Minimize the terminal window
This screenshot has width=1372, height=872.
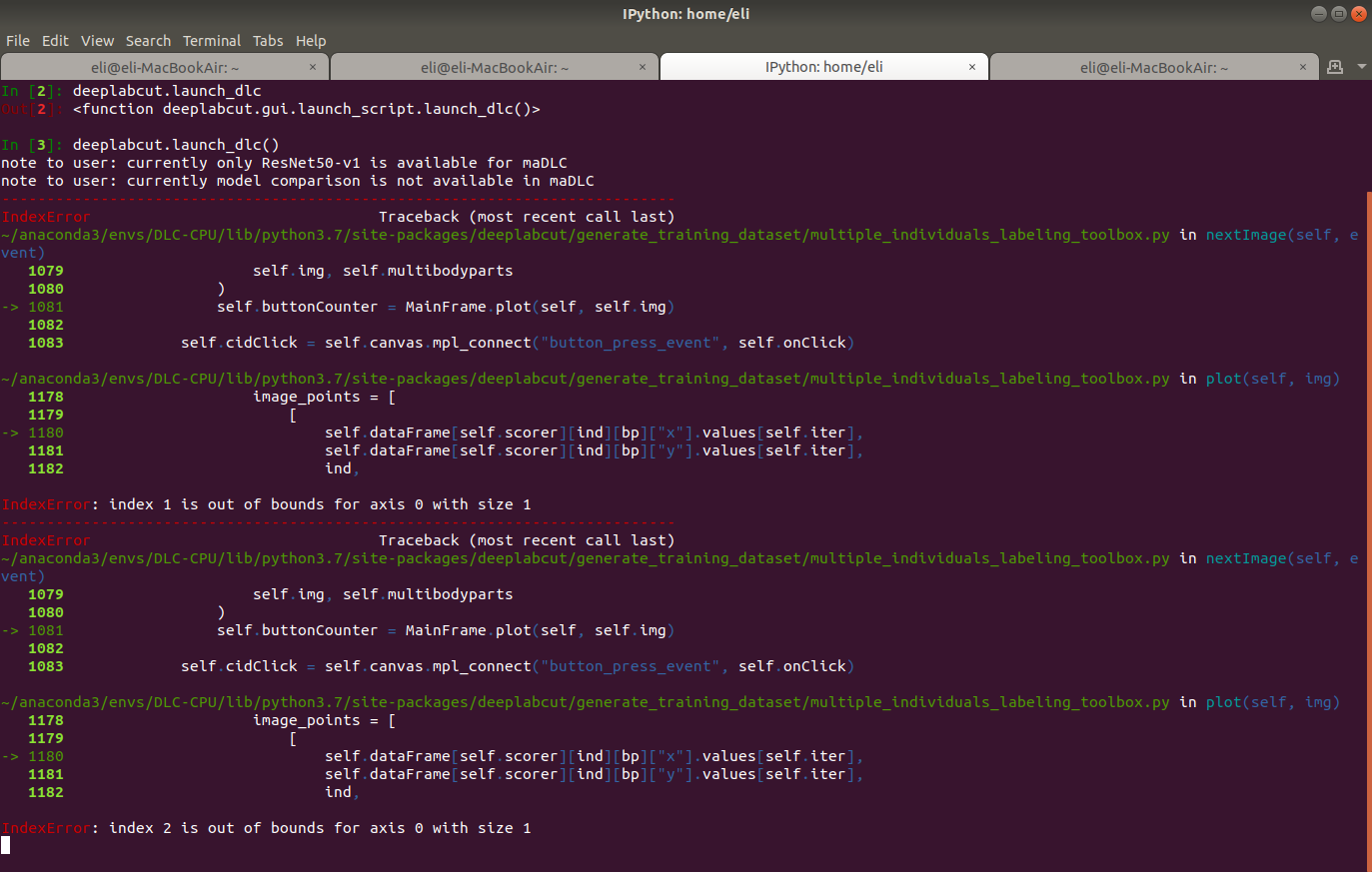(x=1318, y=13)
